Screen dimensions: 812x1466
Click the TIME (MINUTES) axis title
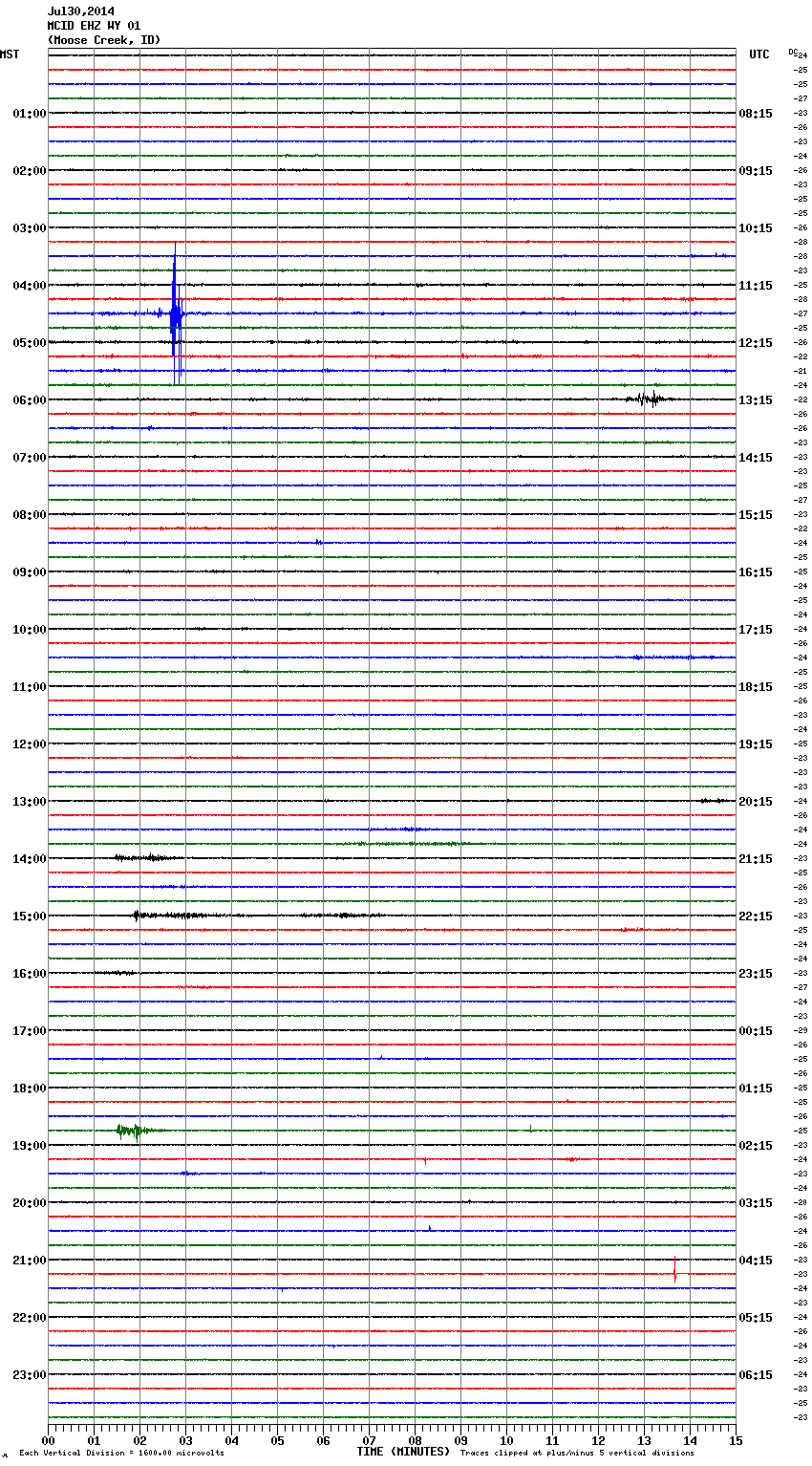click(x=403, y=1452)
